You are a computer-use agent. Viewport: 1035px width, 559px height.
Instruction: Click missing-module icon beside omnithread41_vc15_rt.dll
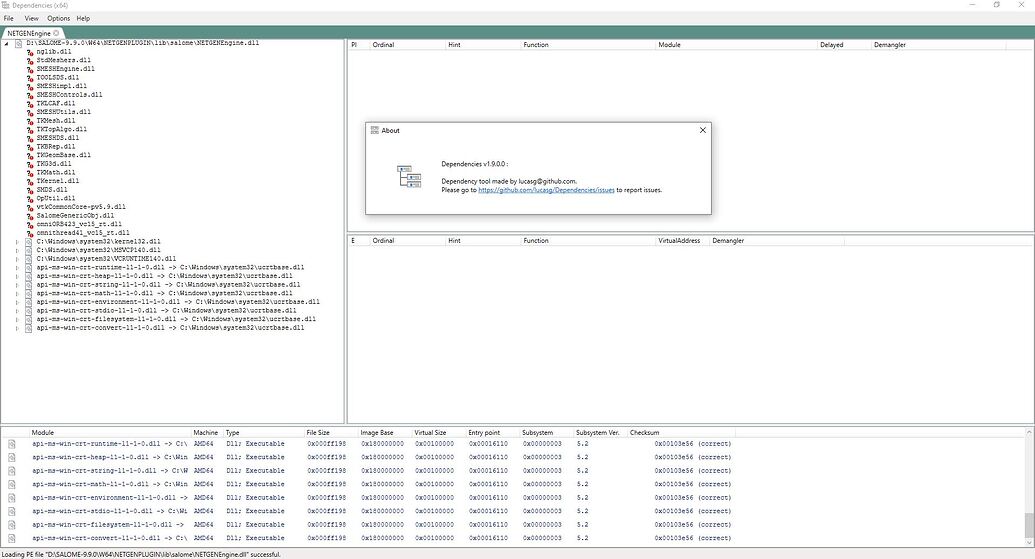30,233
